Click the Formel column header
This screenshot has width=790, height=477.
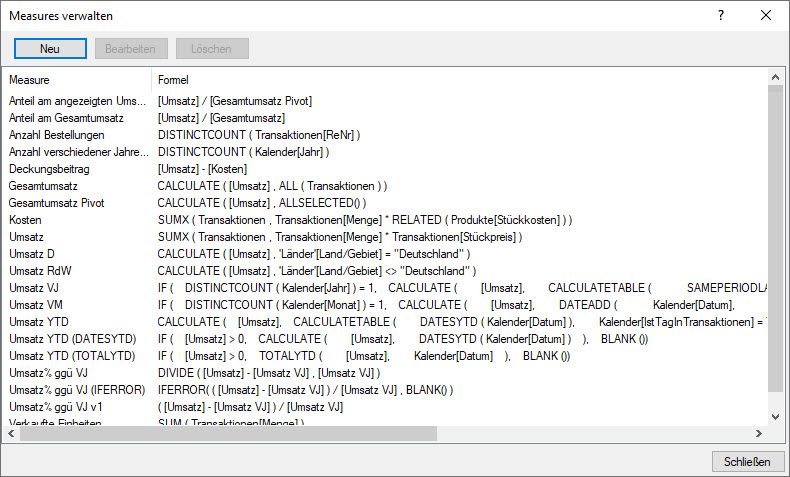[173, 79]
